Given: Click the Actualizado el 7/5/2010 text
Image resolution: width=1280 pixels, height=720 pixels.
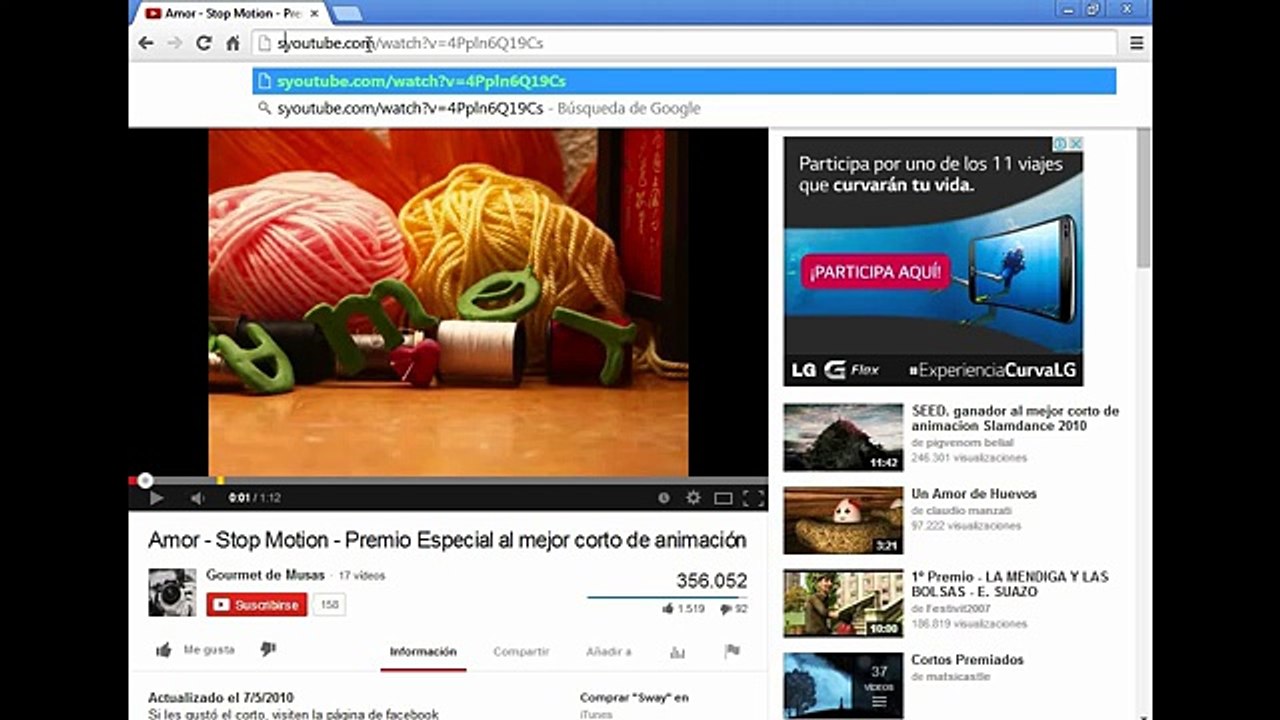Looking at the screenshot, I should [x=221, y=698].
